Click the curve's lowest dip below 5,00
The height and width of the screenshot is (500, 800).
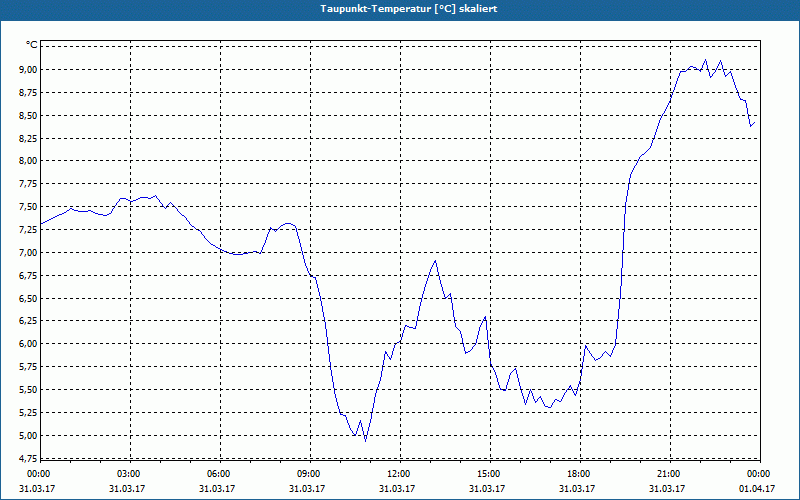pyautogui.click(x=365, y=440)
